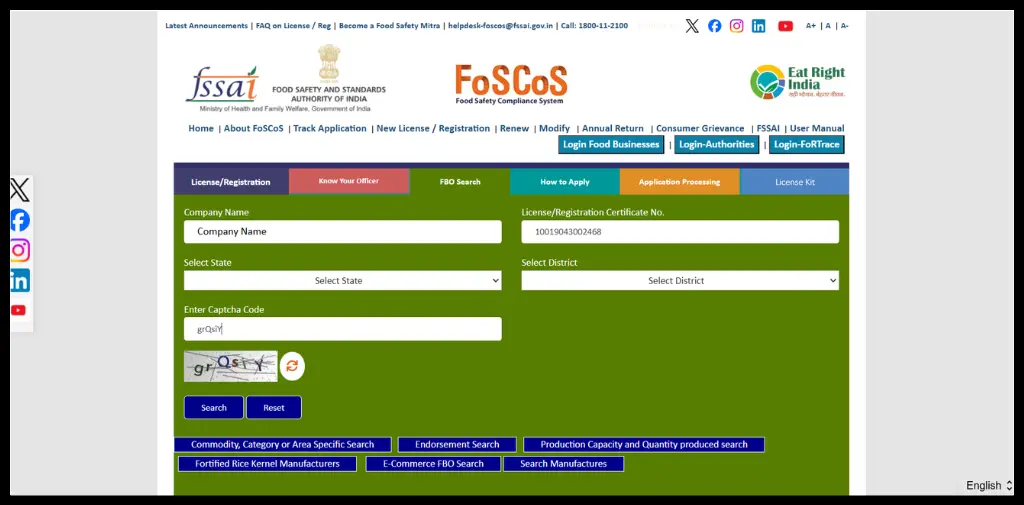Click the X icon in left floating sidebar

20,189
